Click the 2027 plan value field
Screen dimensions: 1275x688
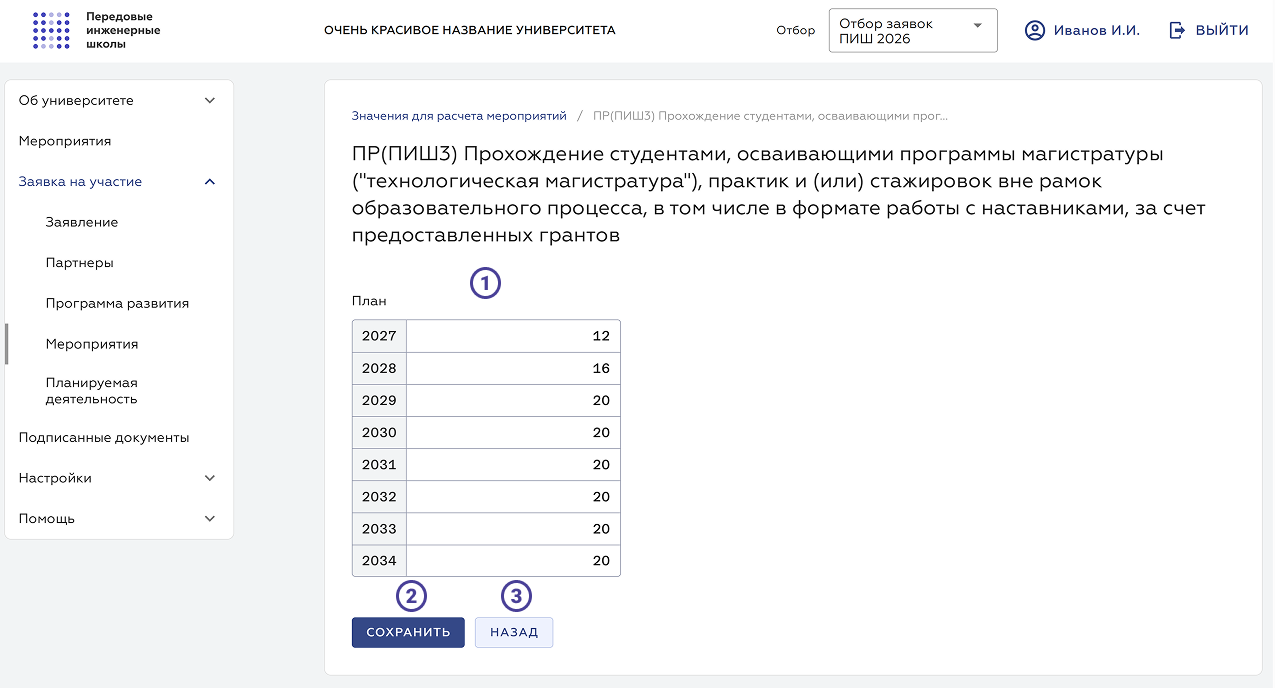point(513,336)
